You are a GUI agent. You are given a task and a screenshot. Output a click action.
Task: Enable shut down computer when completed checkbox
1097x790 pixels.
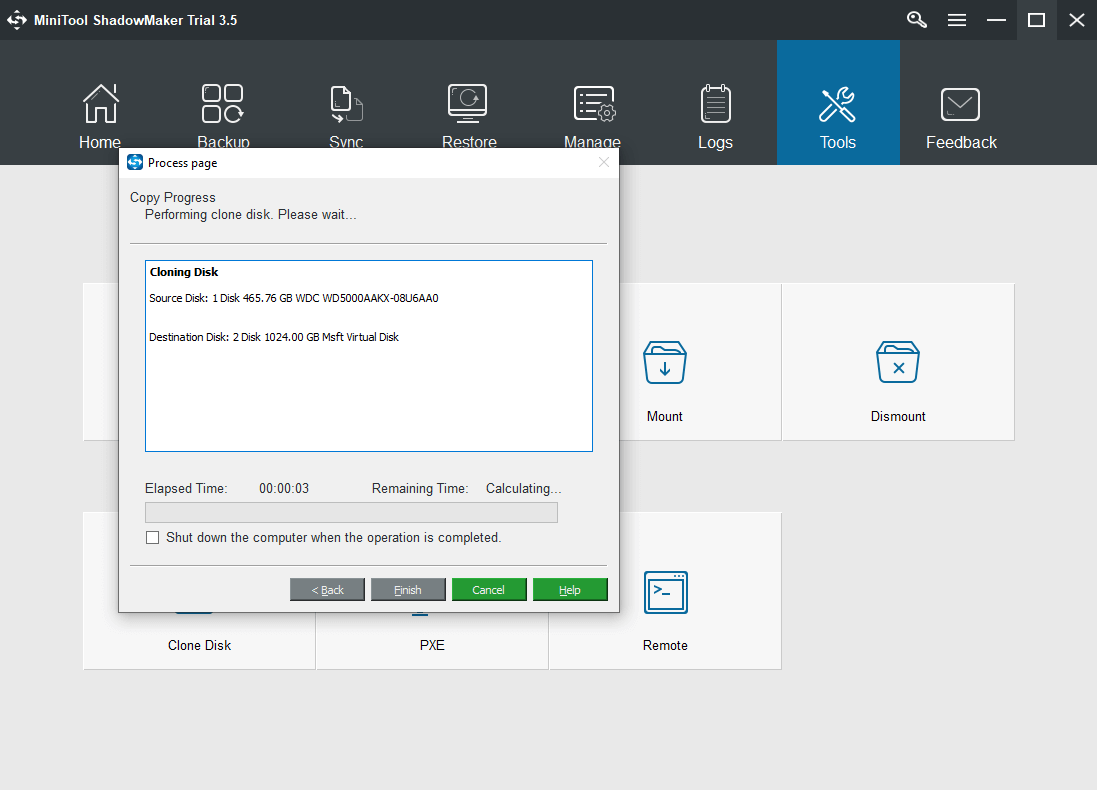click(153, 537)
